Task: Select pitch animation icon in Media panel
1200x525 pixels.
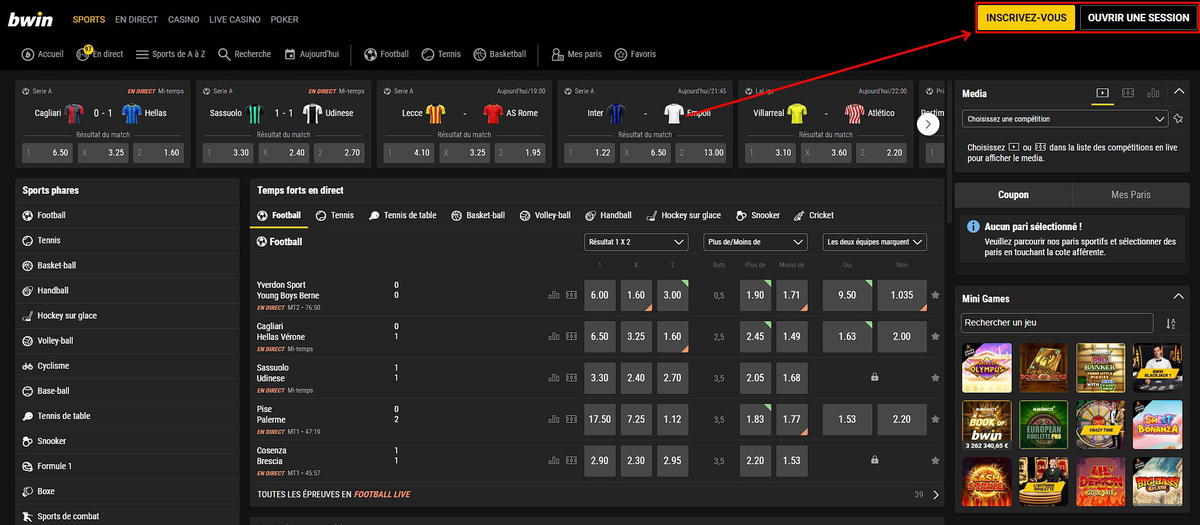Action: (x=1128, y=93)
